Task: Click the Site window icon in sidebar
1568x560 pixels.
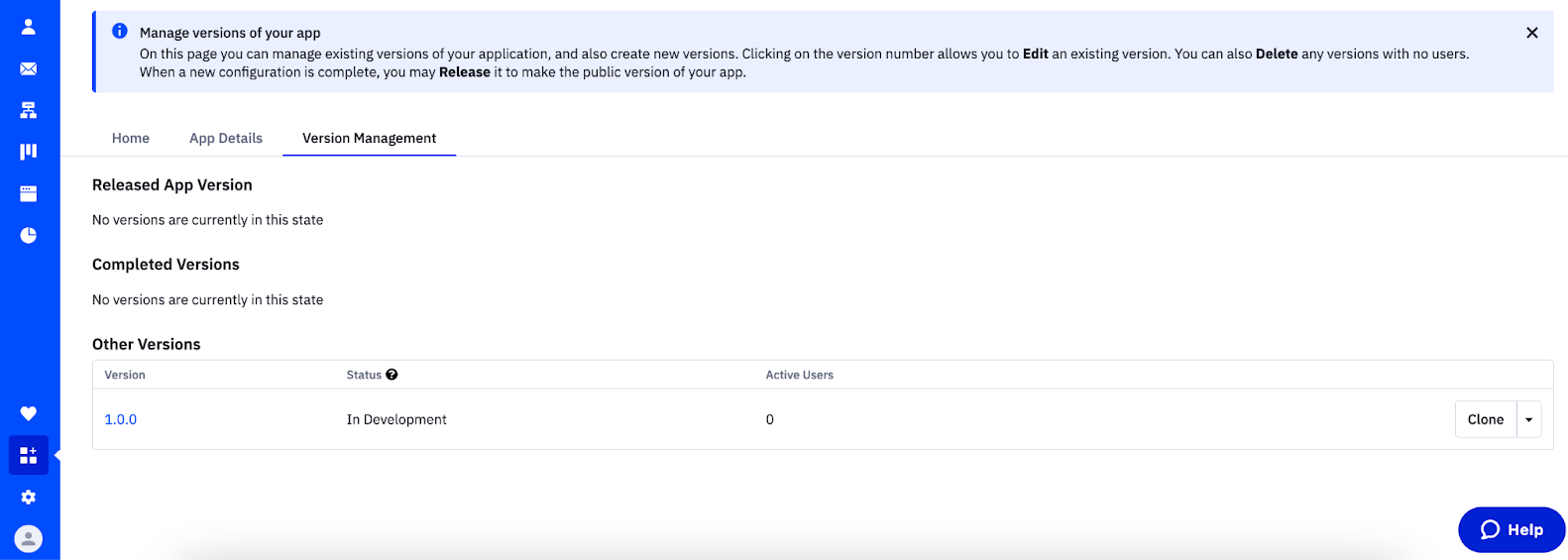Action: tap(29, 193)
